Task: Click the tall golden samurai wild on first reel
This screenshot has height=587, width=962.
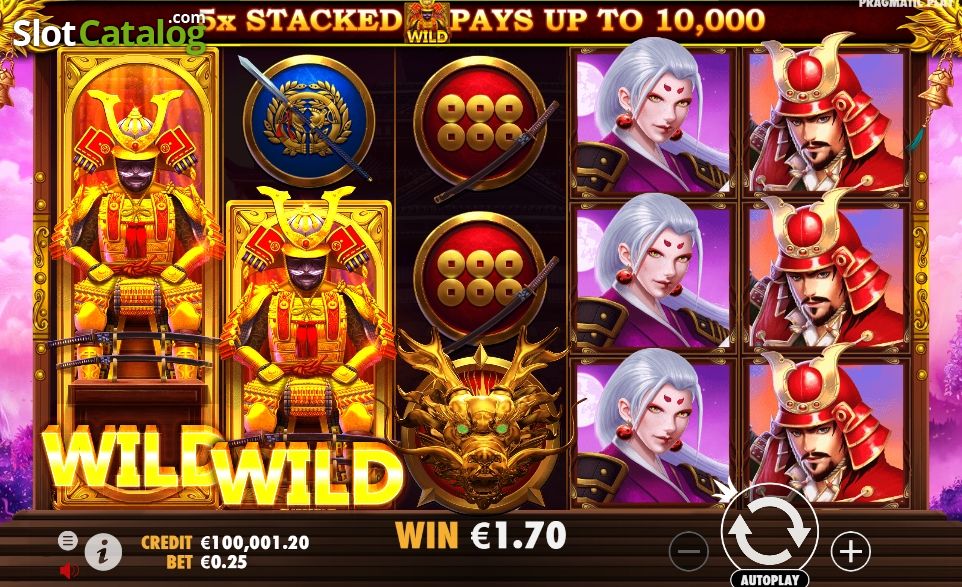Action: coord(137,276)
